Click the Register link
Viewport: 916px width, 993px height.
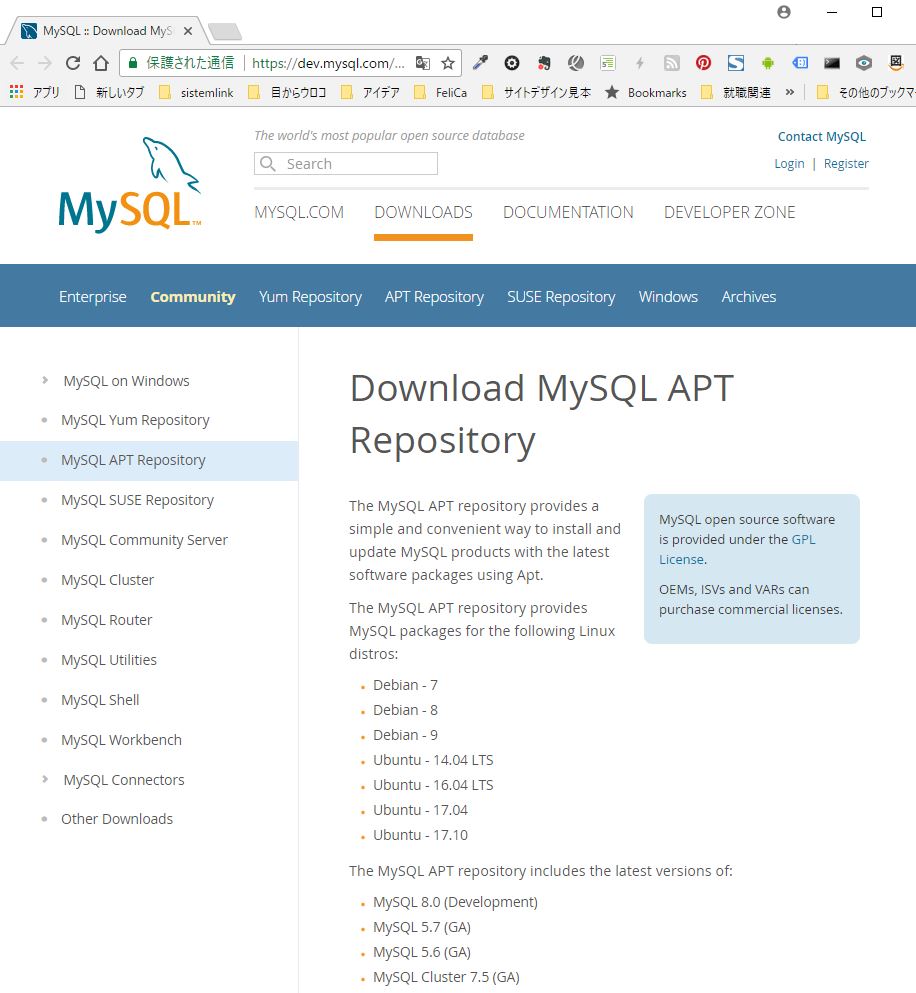click(846, 163)
